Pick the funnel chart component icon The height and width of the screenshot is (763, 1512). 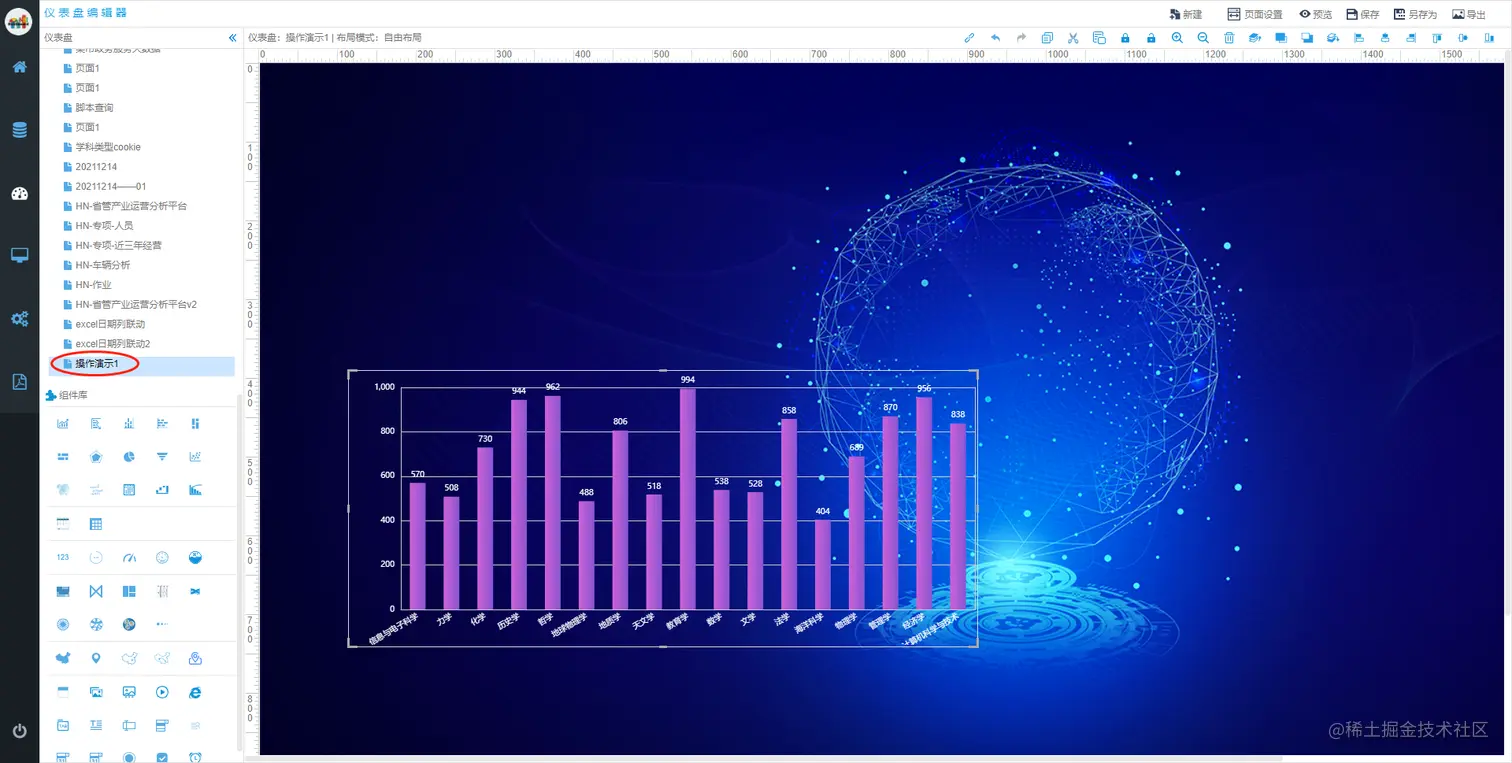click(x=162, y=457)
